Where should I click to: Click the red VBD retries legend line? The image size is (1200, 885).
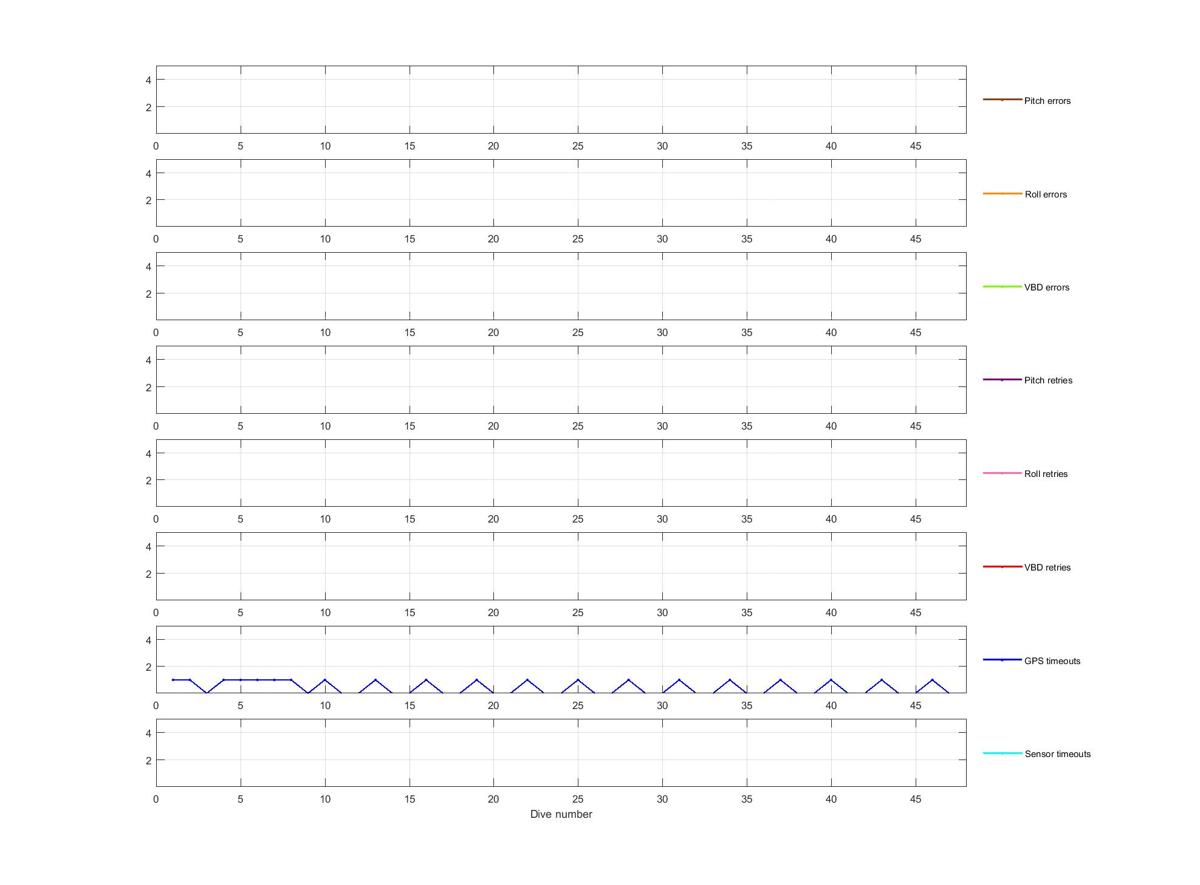tap(1002, 566)
